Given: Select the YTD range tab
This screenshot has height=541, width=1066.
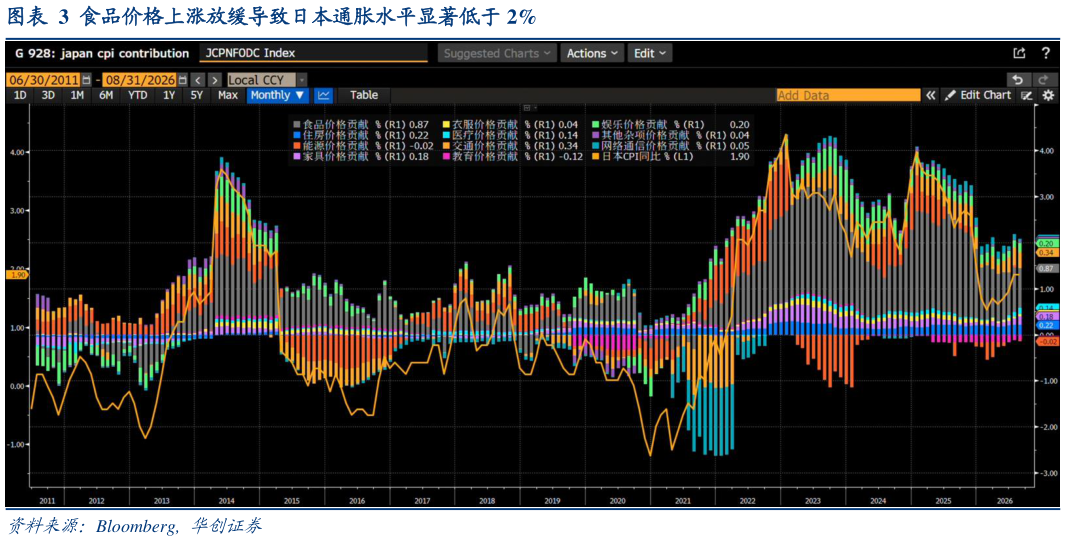Looking at the screenshot, I should click(137, 95).
